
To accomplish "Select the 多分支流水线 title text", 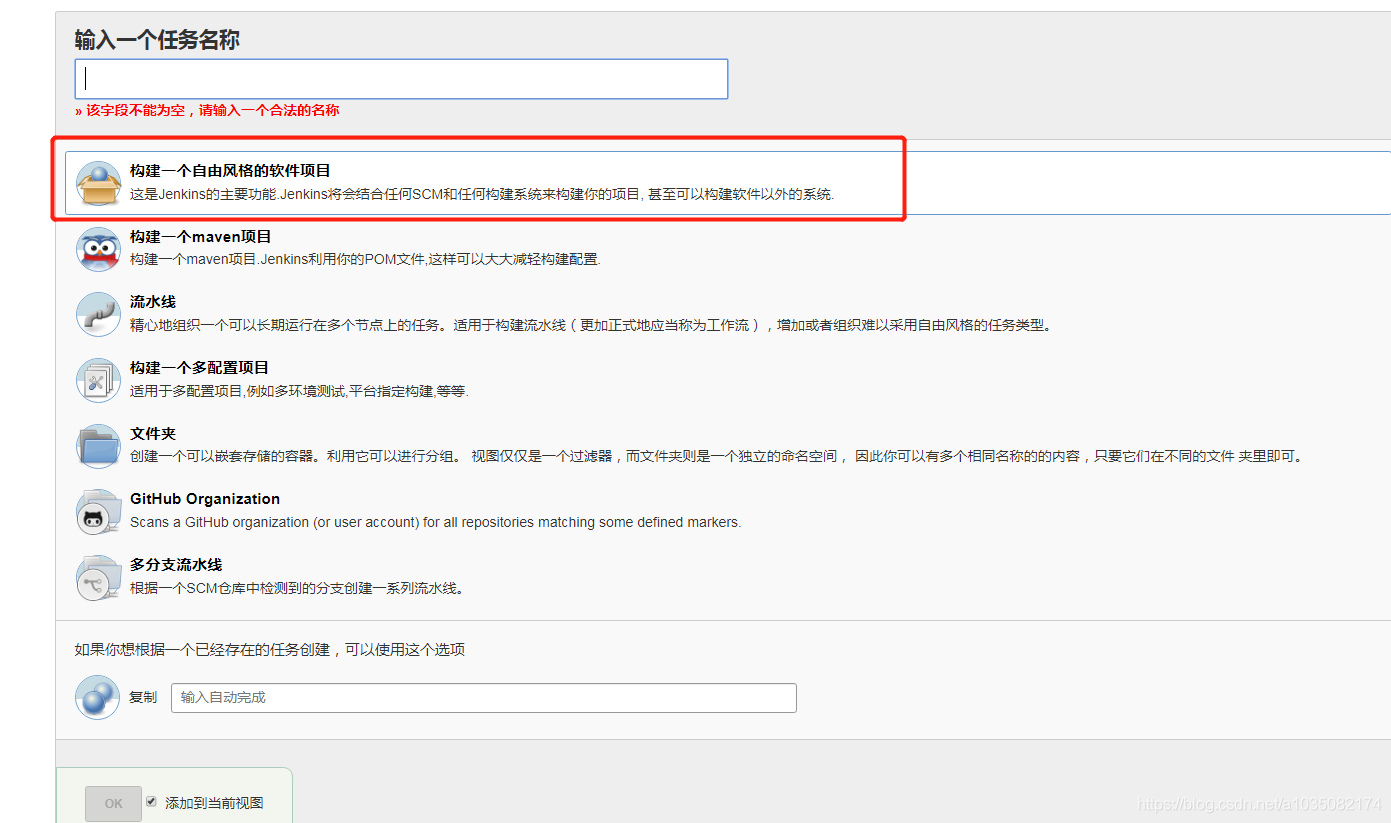I will pos(176,565).
